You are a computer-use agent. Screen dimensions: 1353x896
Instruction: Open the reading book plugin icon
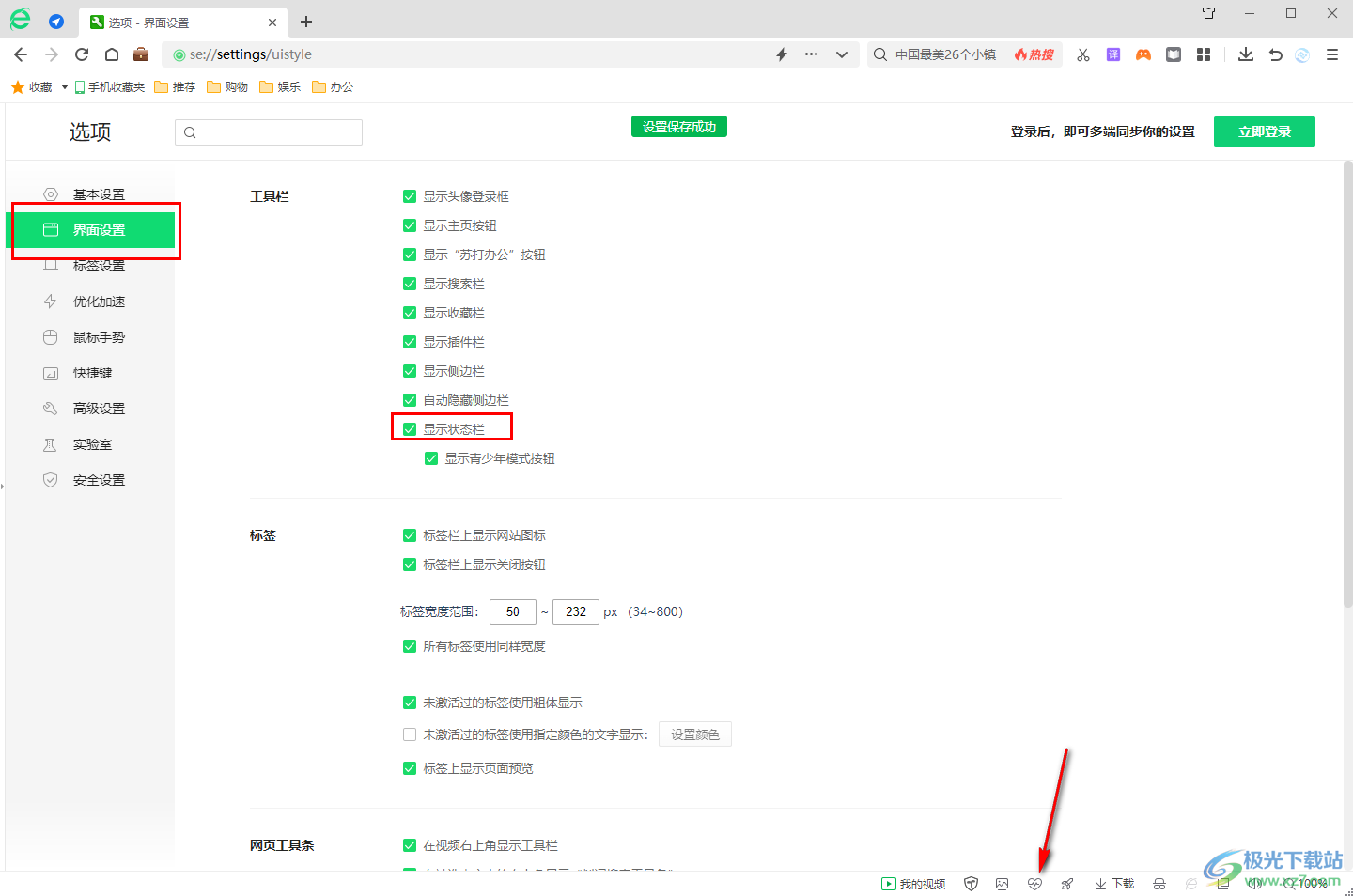[1174, 54]
